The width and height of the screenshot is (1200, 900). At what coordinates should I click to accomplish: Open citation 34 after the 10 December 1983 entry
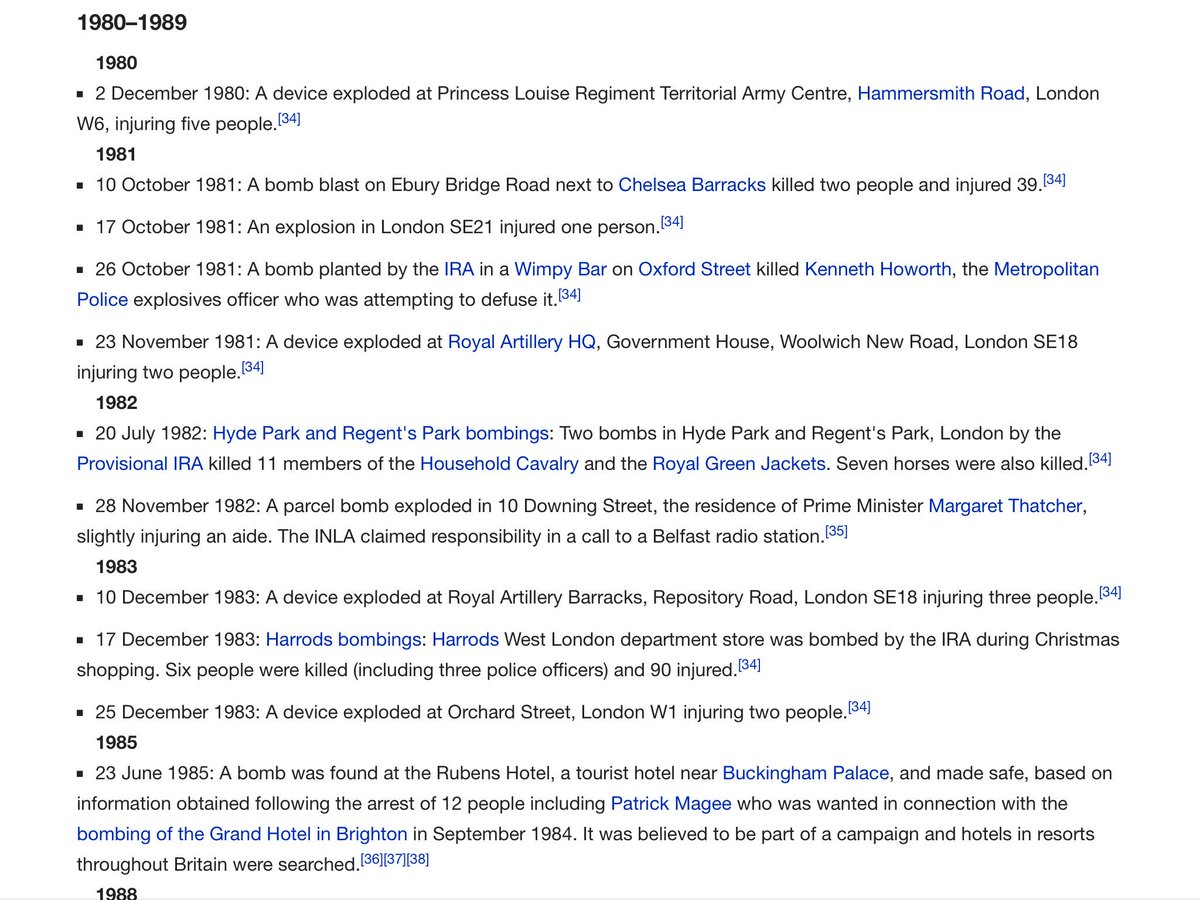tap(1110, 591)
